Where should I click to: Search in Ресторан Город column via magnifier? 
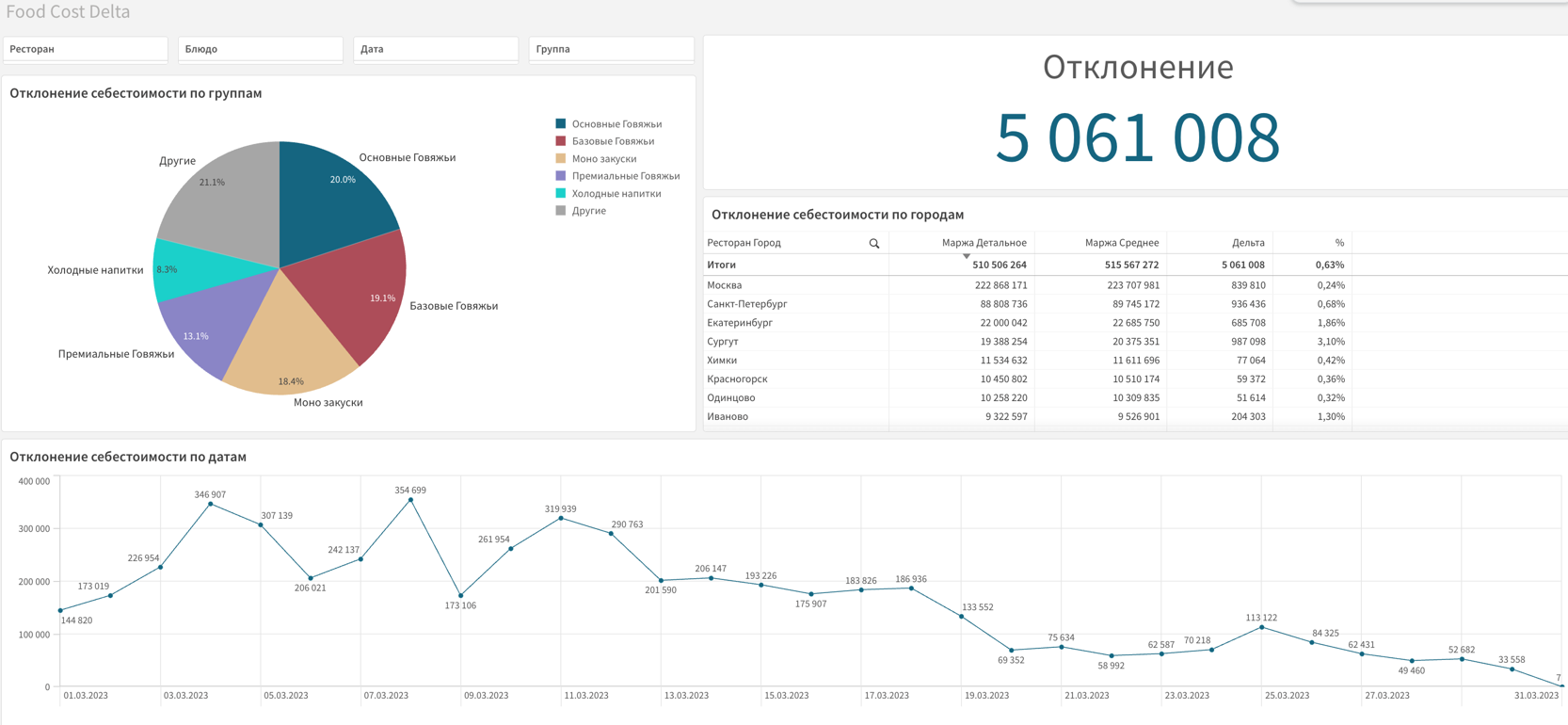[x=874, y=244]
